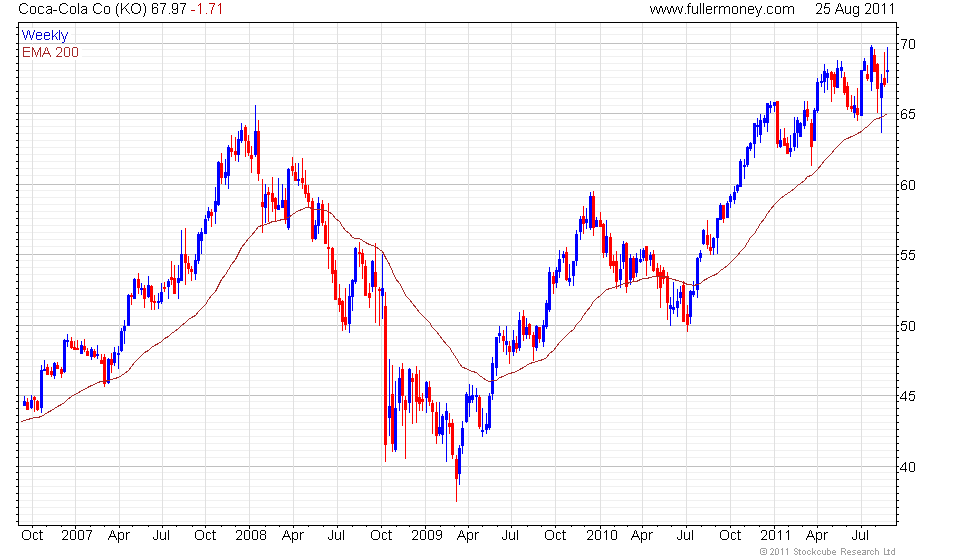This screenshot has height=560, width=980.
Task: Click the 2011 year label on time axis
Action: point(776,536)
